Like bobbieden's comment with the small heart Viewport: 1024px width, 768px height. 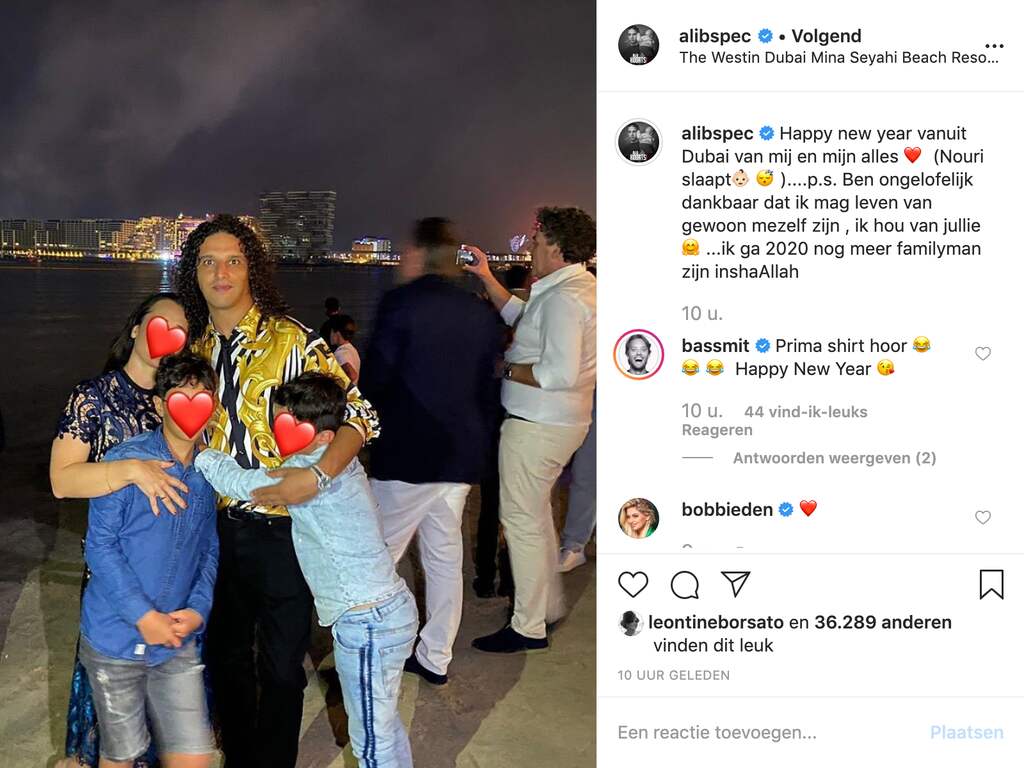point(983,517)
